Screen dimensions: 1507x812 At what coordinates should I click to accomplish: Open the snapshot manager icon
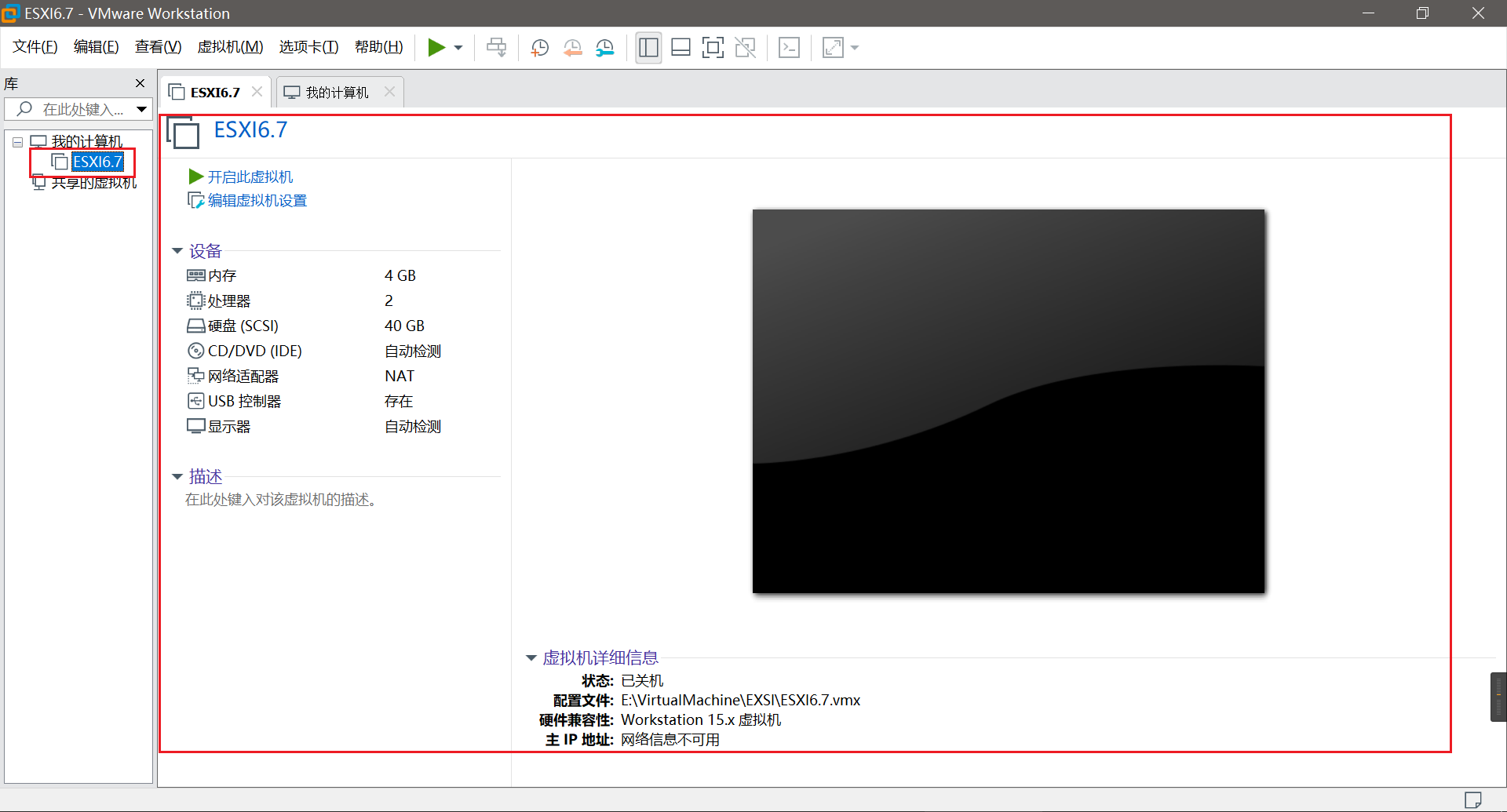pyautogui.click(x=605, y=48)
